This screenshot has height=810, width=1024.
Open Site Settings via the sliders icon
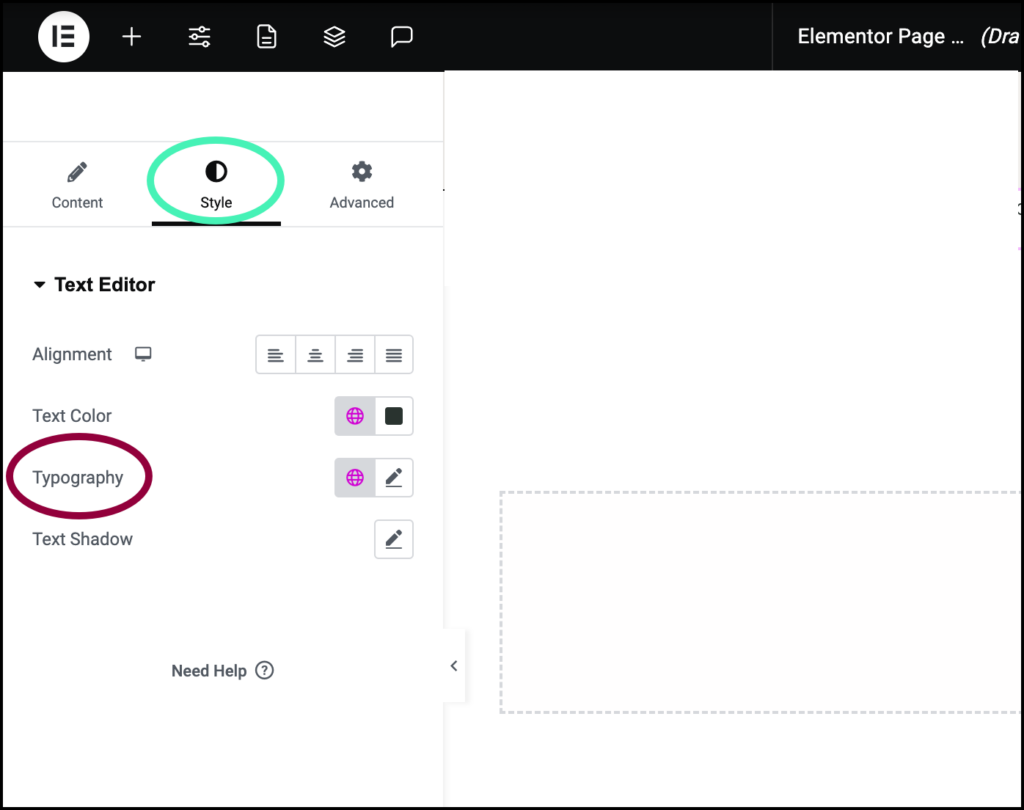tap(199, 36)
